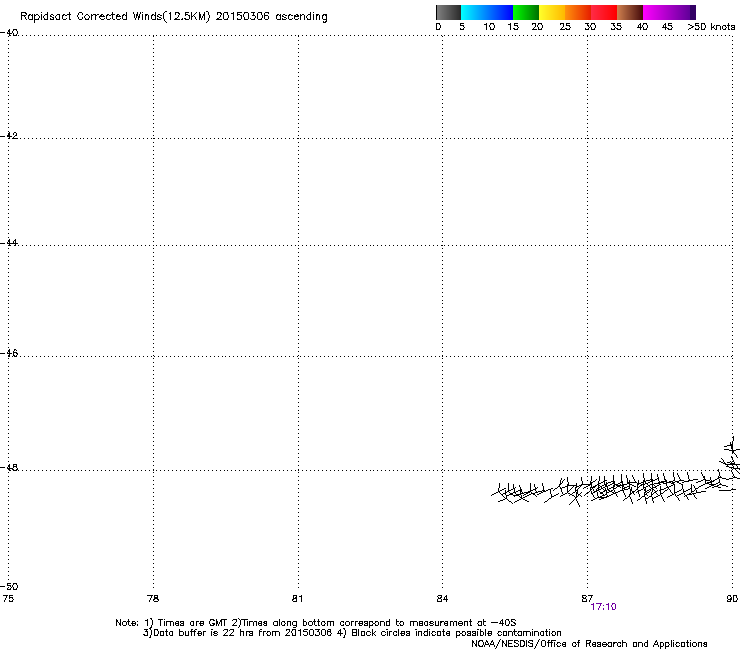This screenshot has height=650, width=740.
Task: Click the wind barb cluster at the 90 longitude edge
Action: coord(731,458)
